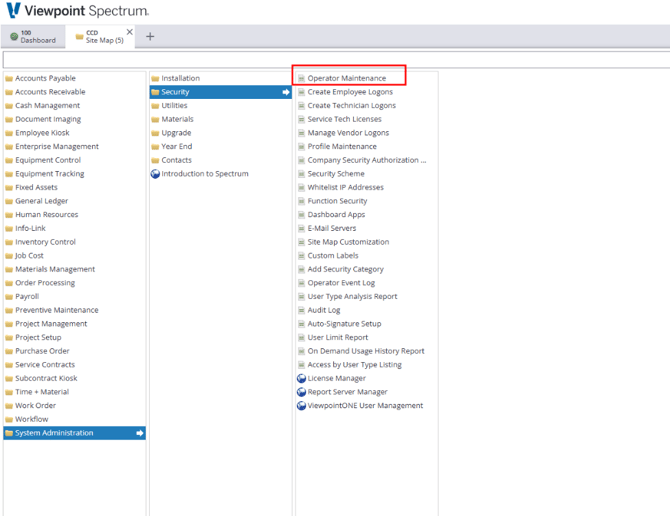Open the Accounts Receivable module
670x516 pixels.
click(50, 92)
